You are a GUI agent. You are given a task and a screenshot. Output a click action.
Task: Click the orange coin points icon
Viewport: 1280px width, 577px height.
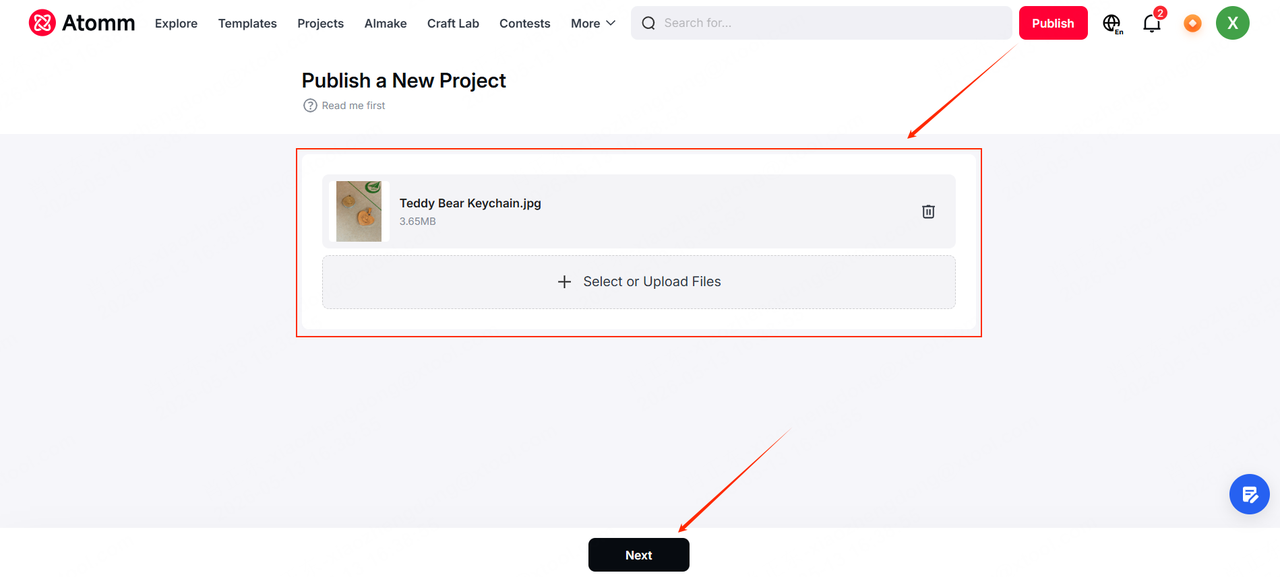pos(1192,23)
